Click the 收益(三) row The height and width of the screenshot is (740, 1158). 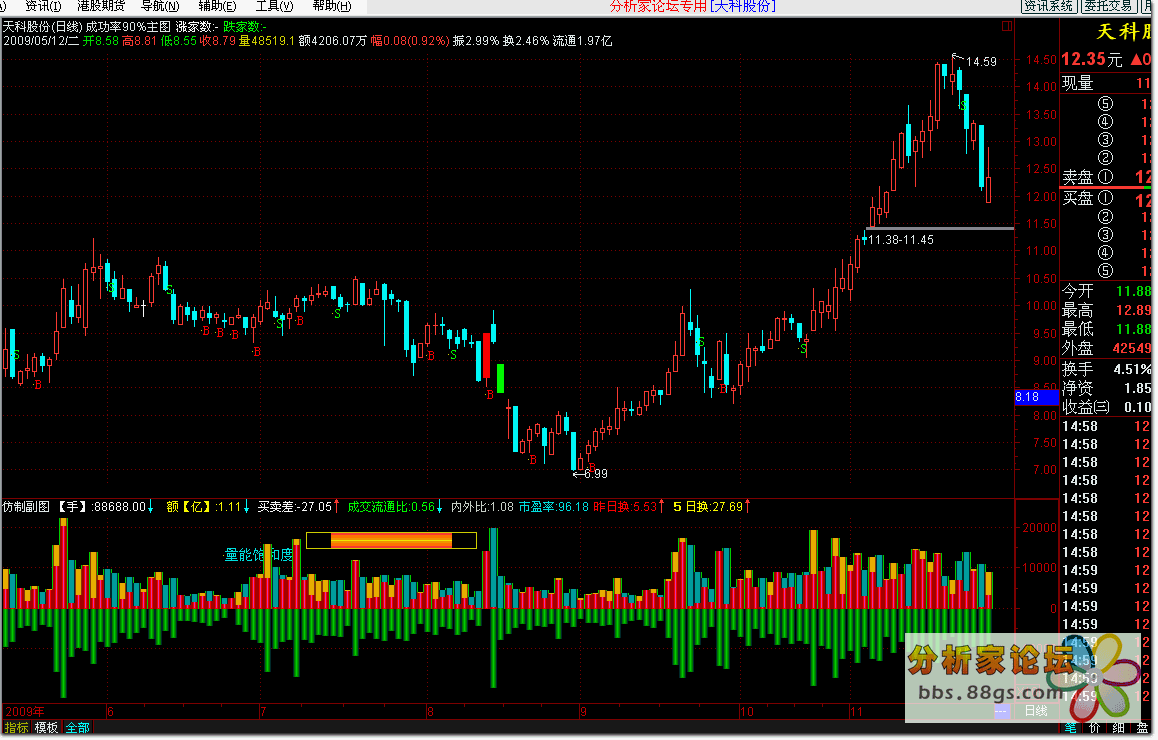point(1106,407)
